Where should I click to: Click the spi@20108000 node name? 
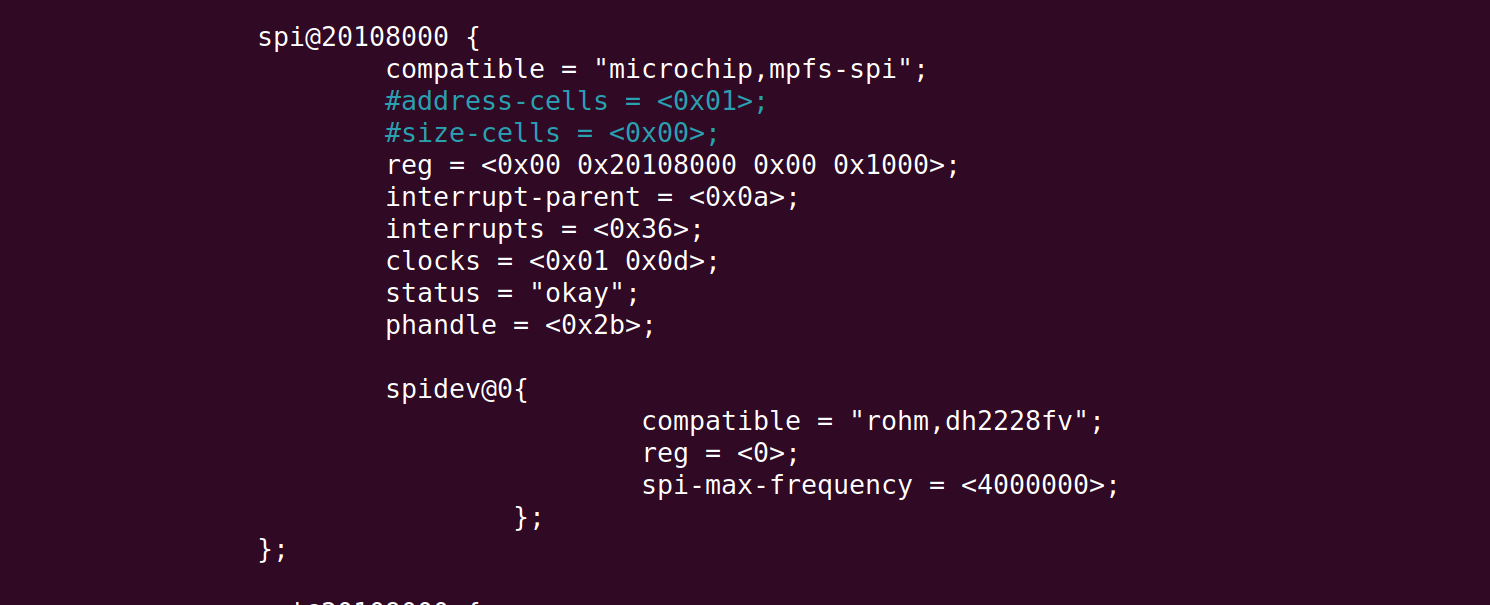(x=353, y=38)
